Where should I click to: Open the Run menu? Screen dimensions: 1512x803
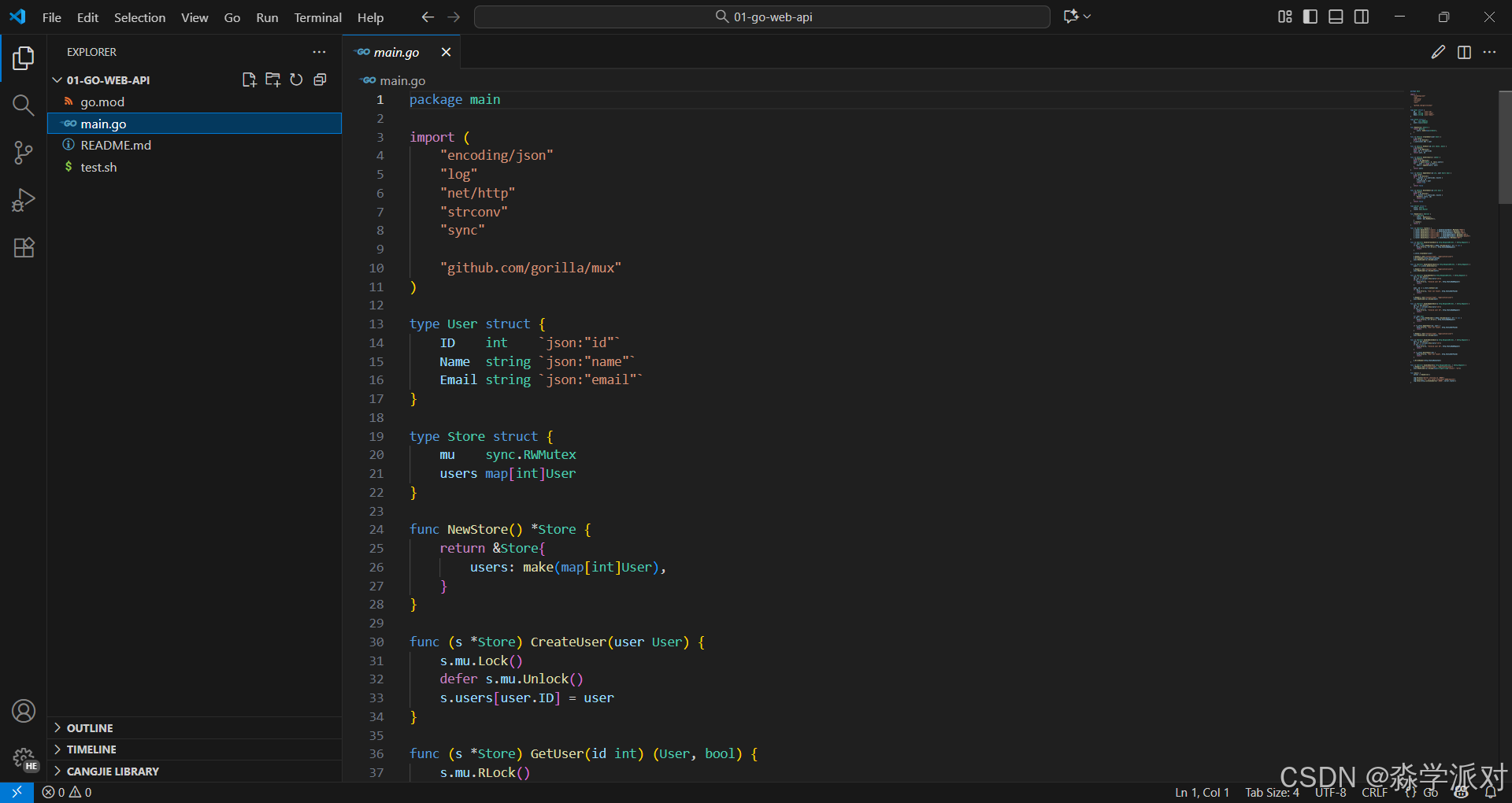pos(267,17)
